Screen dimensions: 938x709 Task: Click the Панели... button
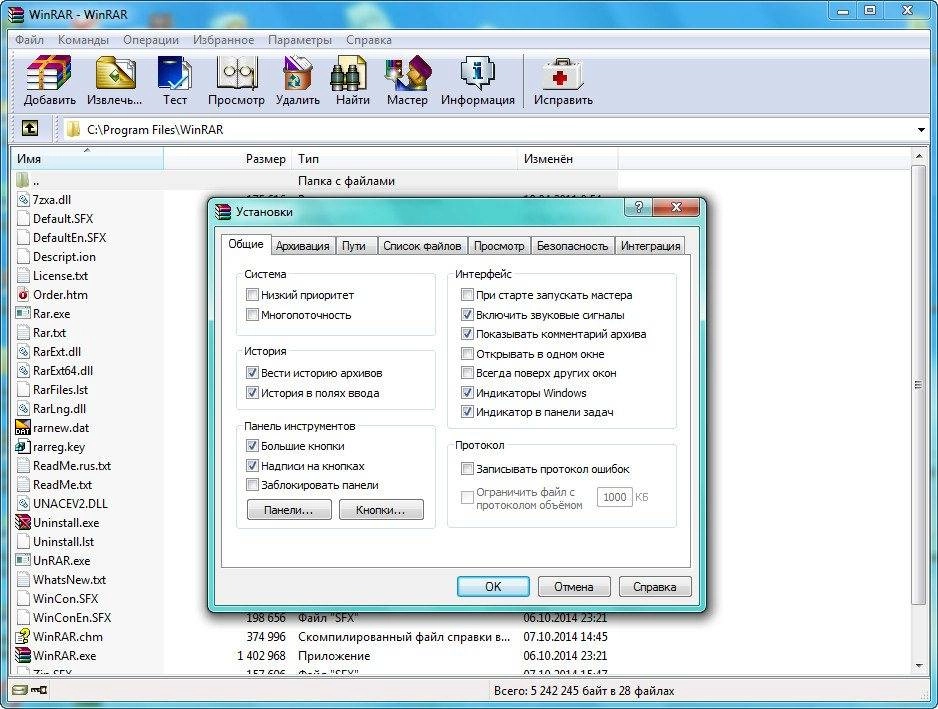tap(289, 510)
